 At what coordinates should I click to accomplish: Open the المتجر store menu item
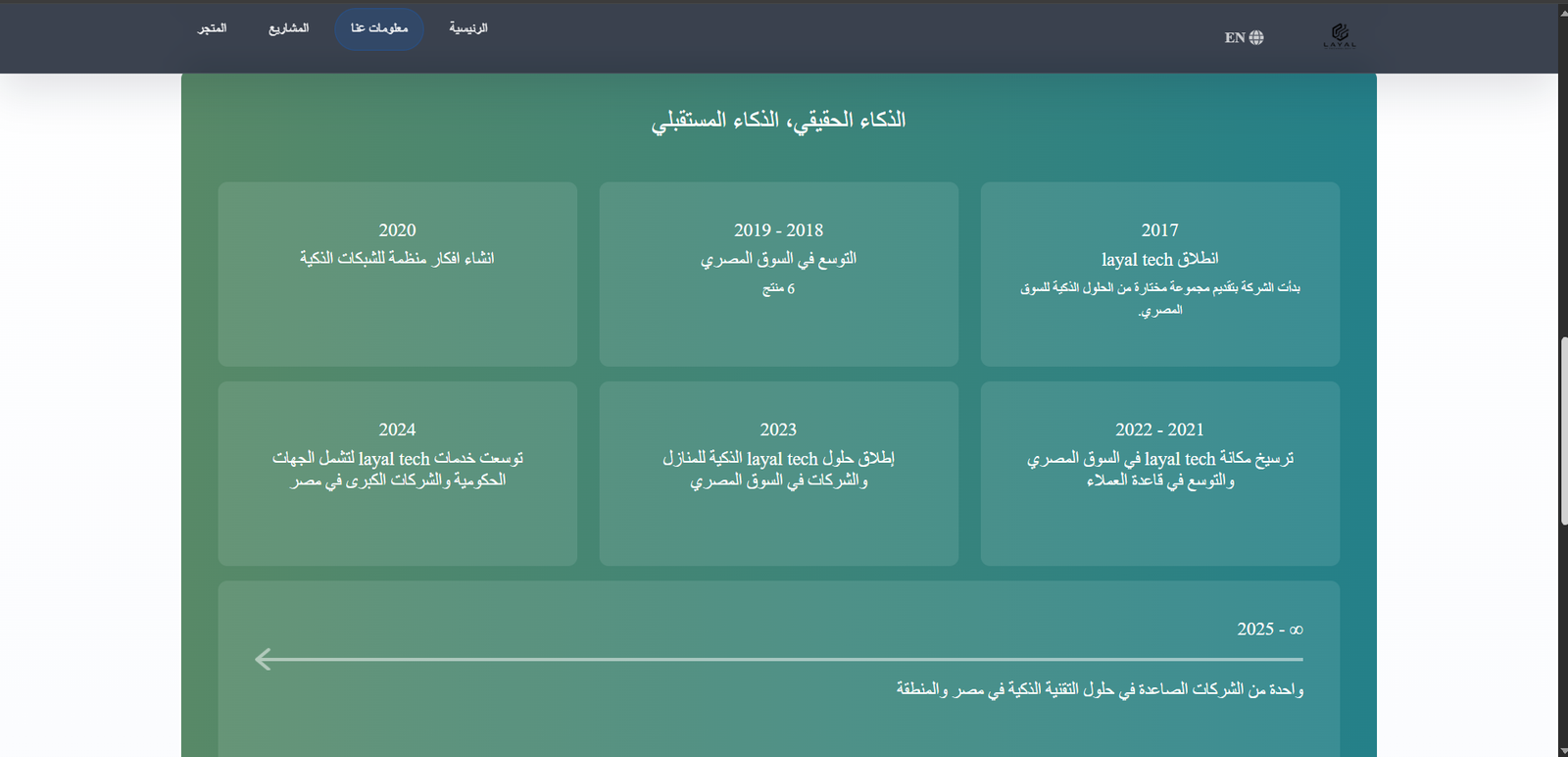tap(213, 28)
